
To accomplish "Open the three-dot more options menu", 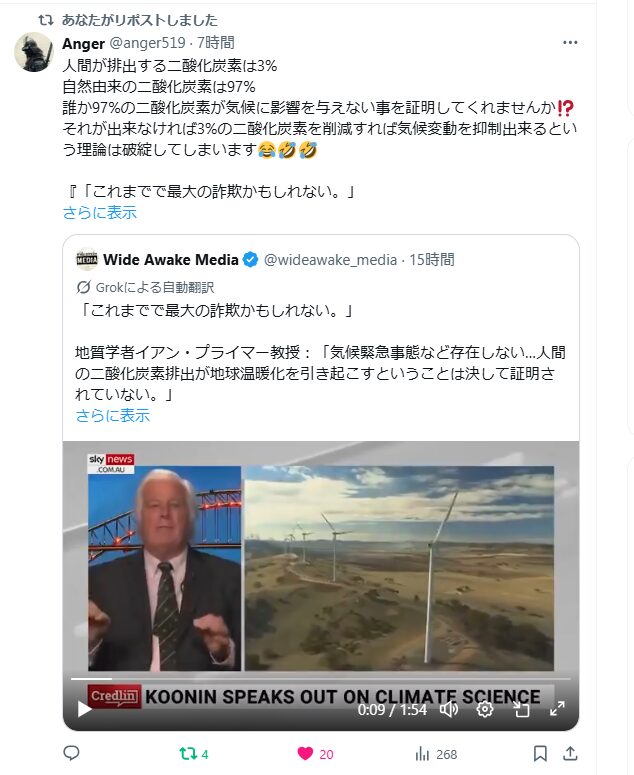I will tap(570, 43).
